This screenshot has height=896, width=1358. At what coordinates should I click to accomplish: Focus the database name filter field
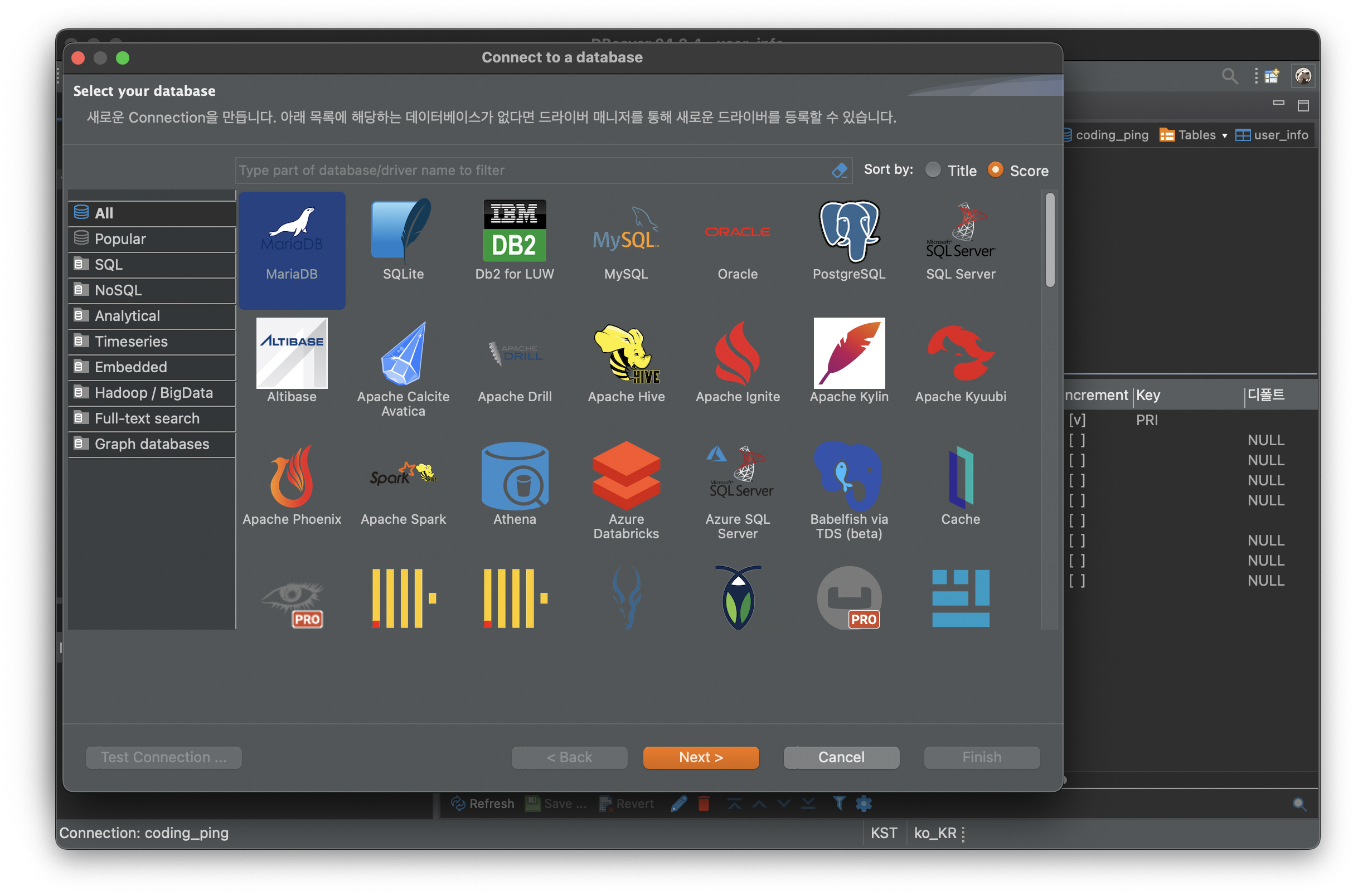531,171
